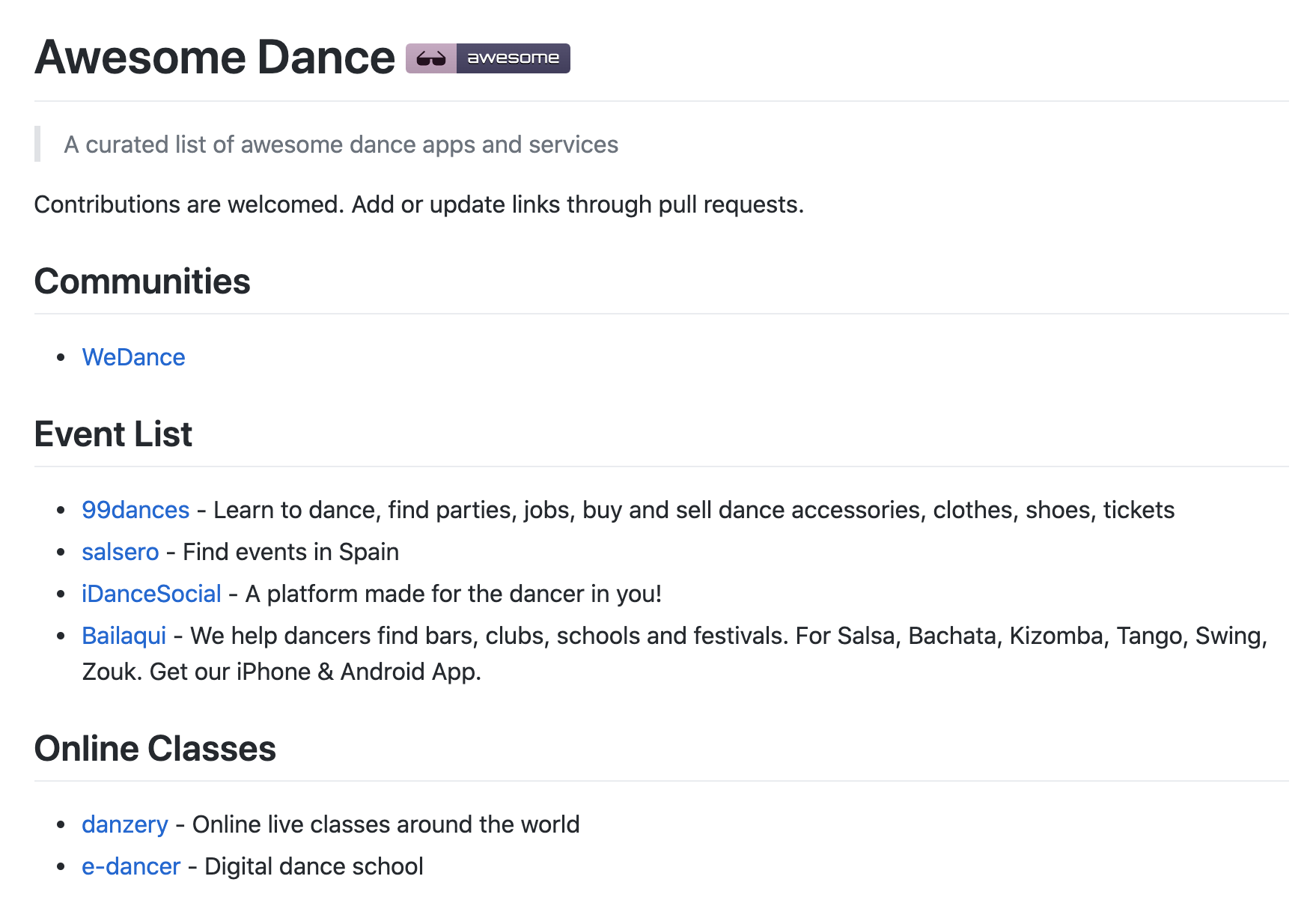Screen dimensions: 1316x906
Task: Open danzery online classes link
Action: [124, 824]
